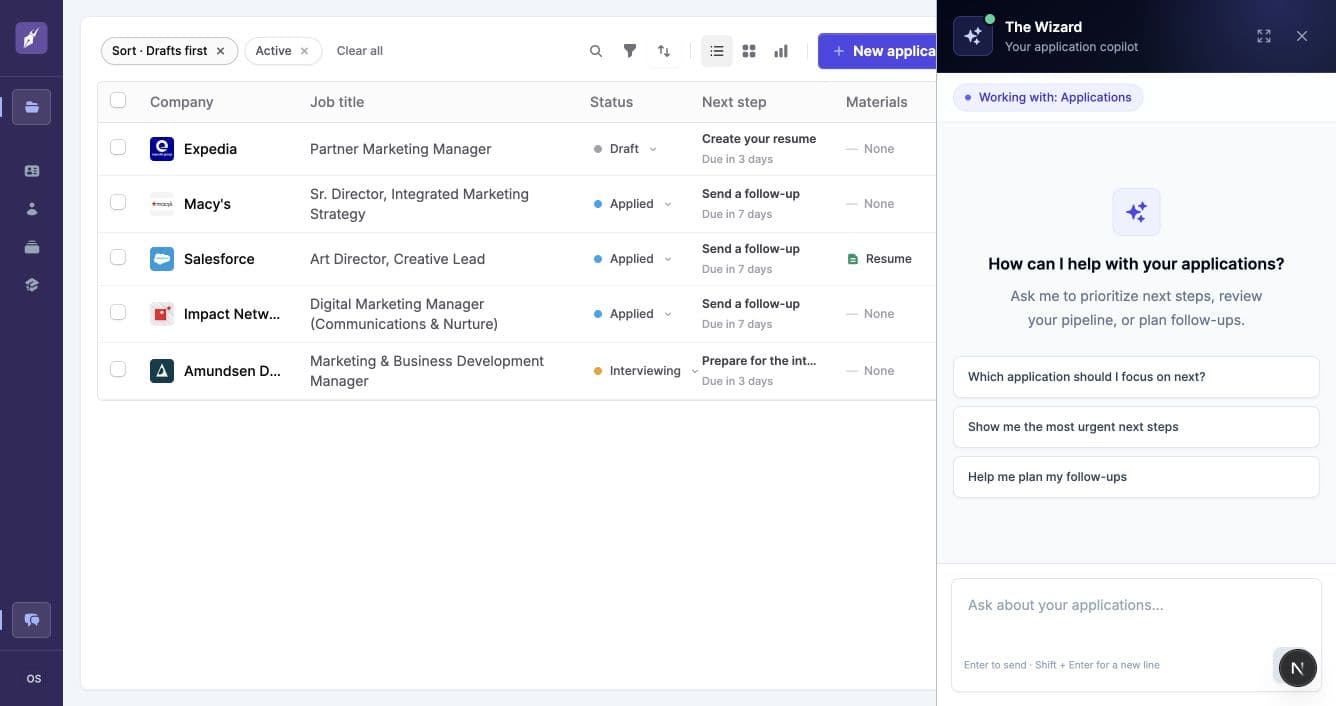Click the Clear all filters link

click(359, 51)
